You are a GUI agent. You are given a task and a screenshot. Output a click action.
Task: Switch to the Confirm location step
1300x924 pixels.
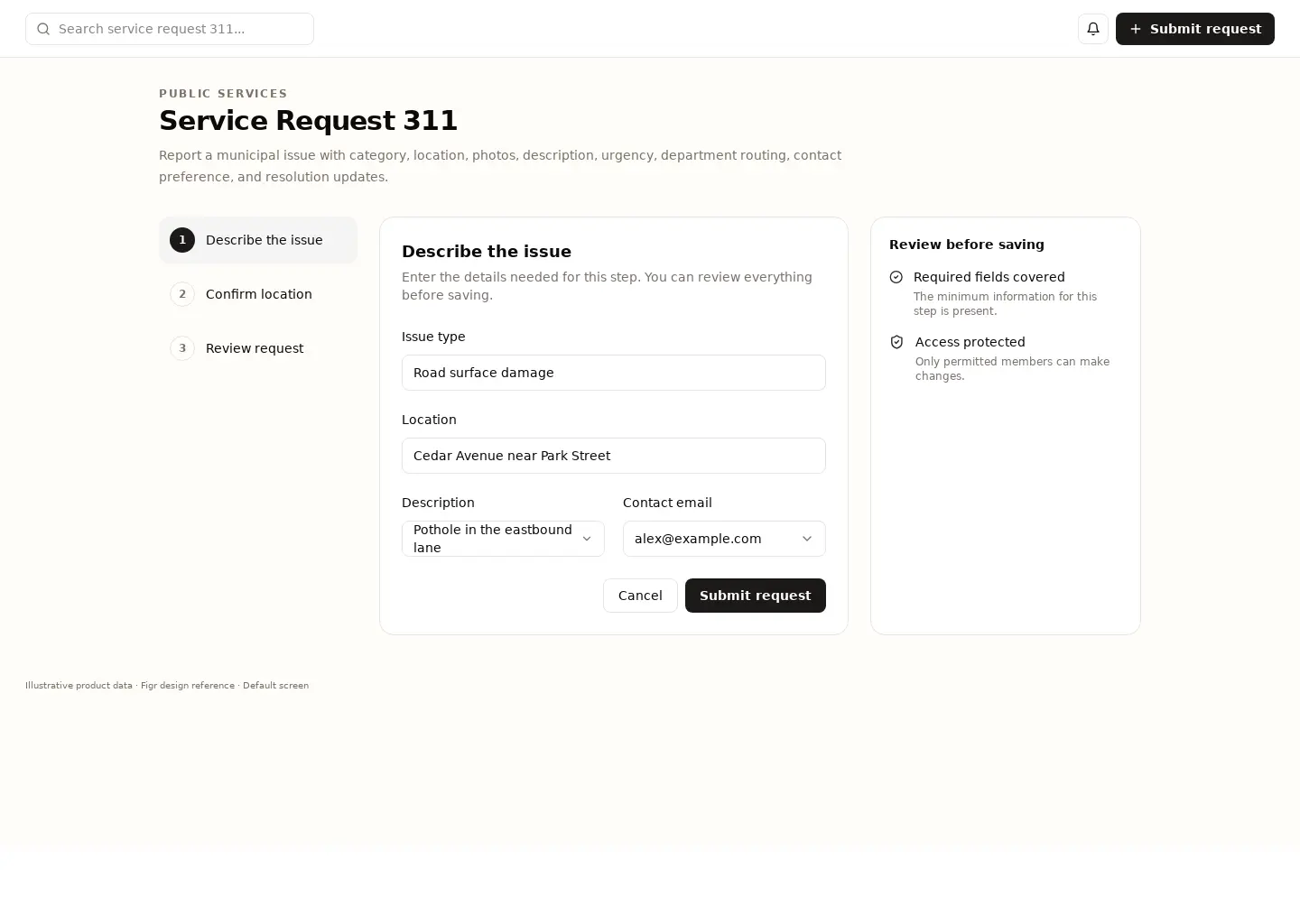point(258,294)
